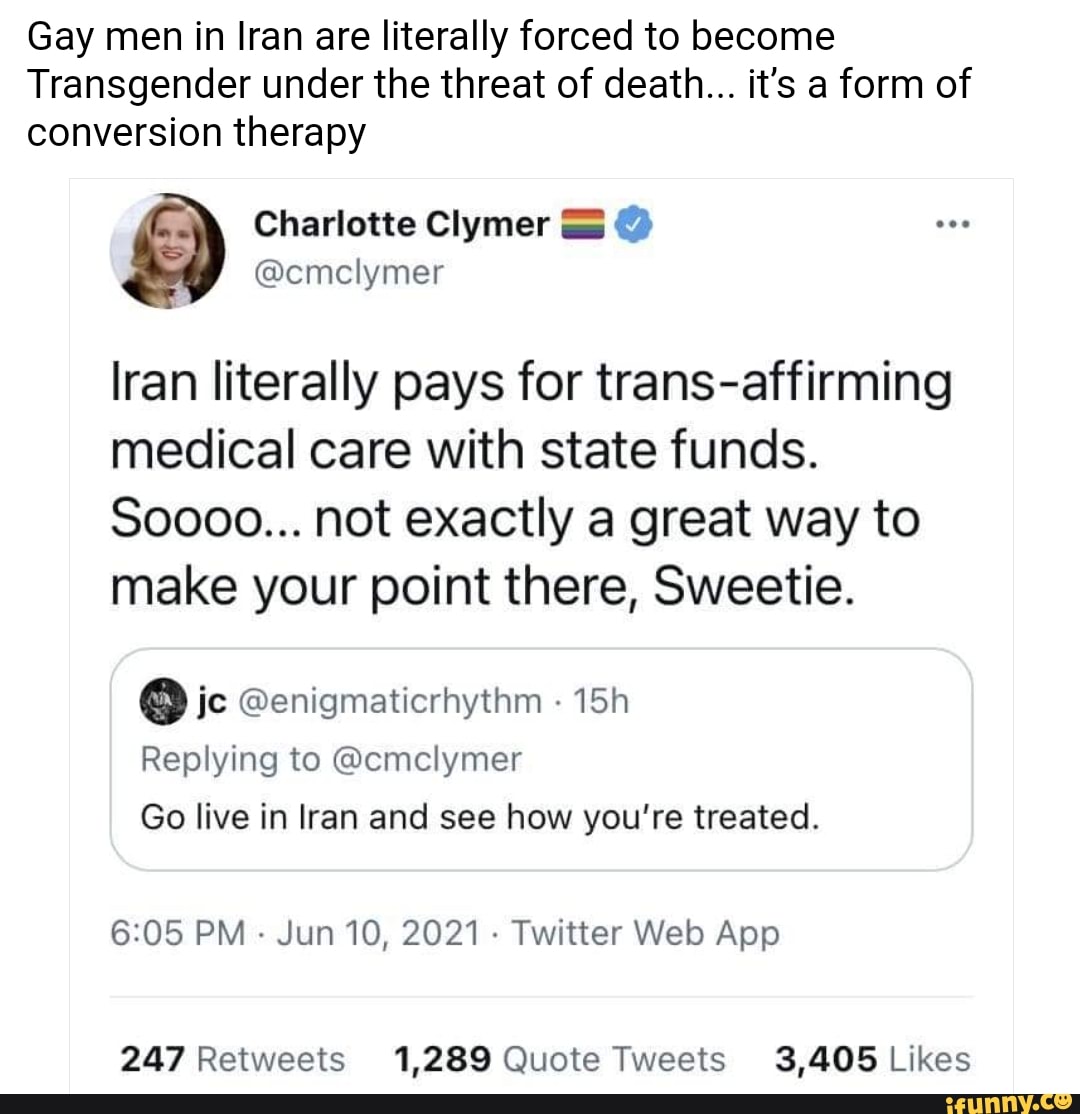View the 247 Retweets list
The height and width of the screenshot is (1114, 1080).
click(x=232, y=1059)
